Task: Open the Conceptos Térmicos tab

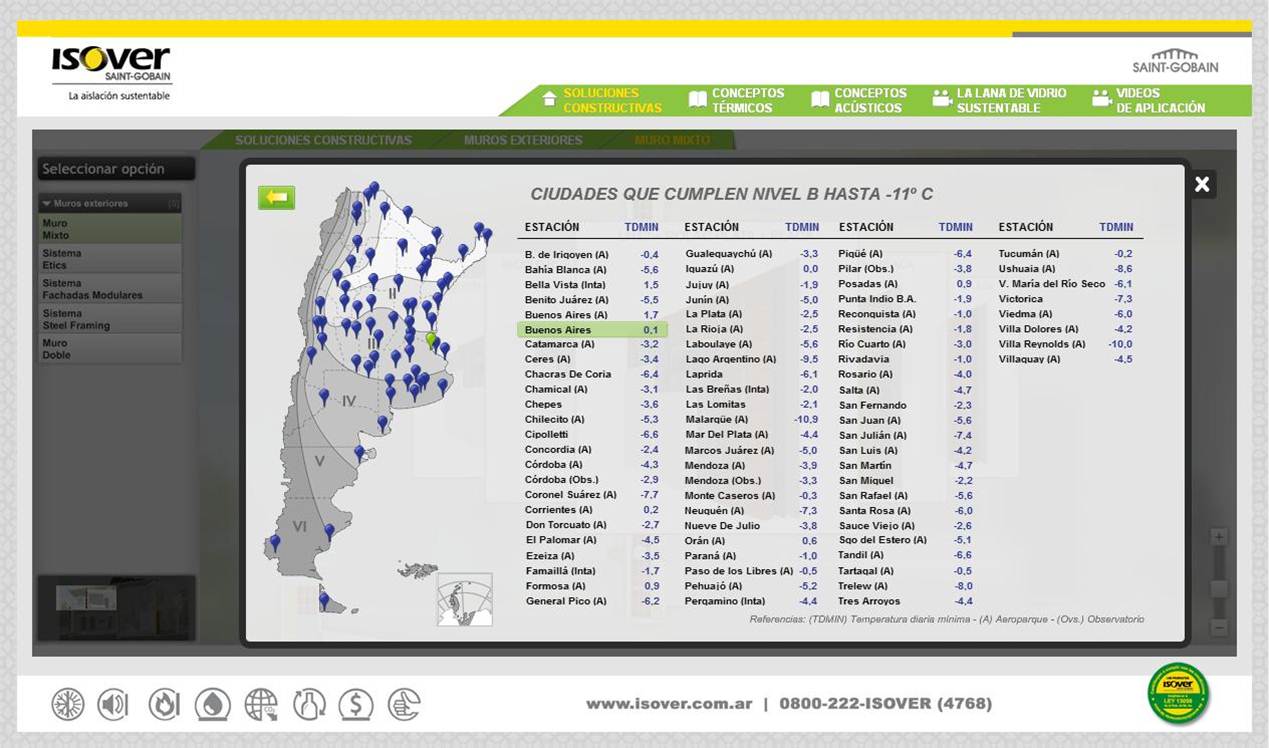Action: click(x=737, y=100)
